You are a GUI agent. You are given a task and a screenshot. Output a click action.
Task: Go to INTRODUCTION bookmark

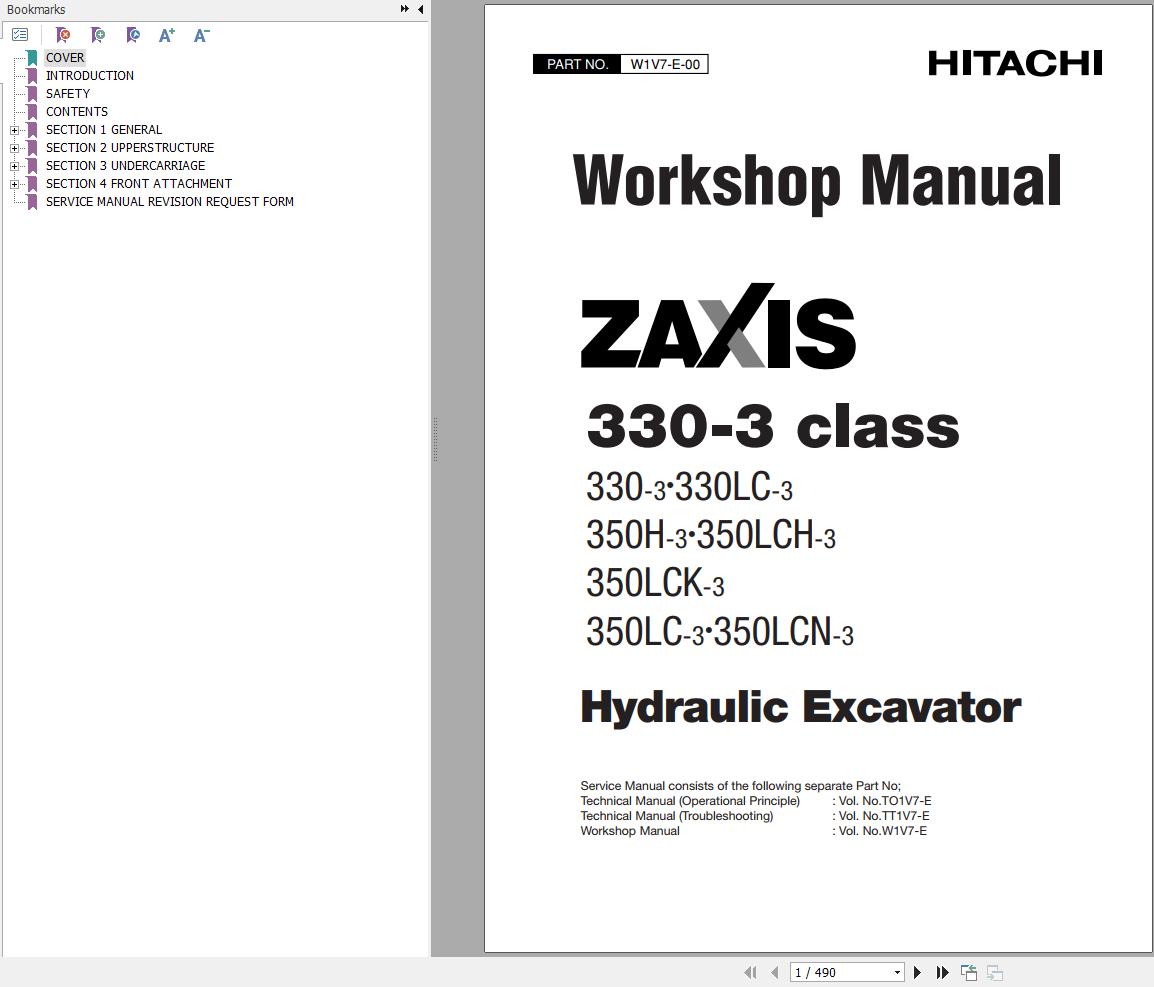(89, 75)
